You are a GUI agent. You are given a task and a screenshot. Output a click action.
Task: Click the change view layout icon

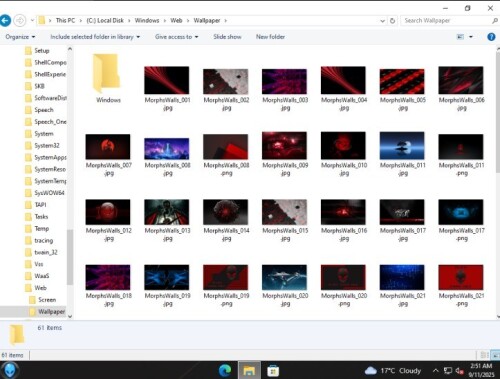pyautogui.click(x=460, y=37)
